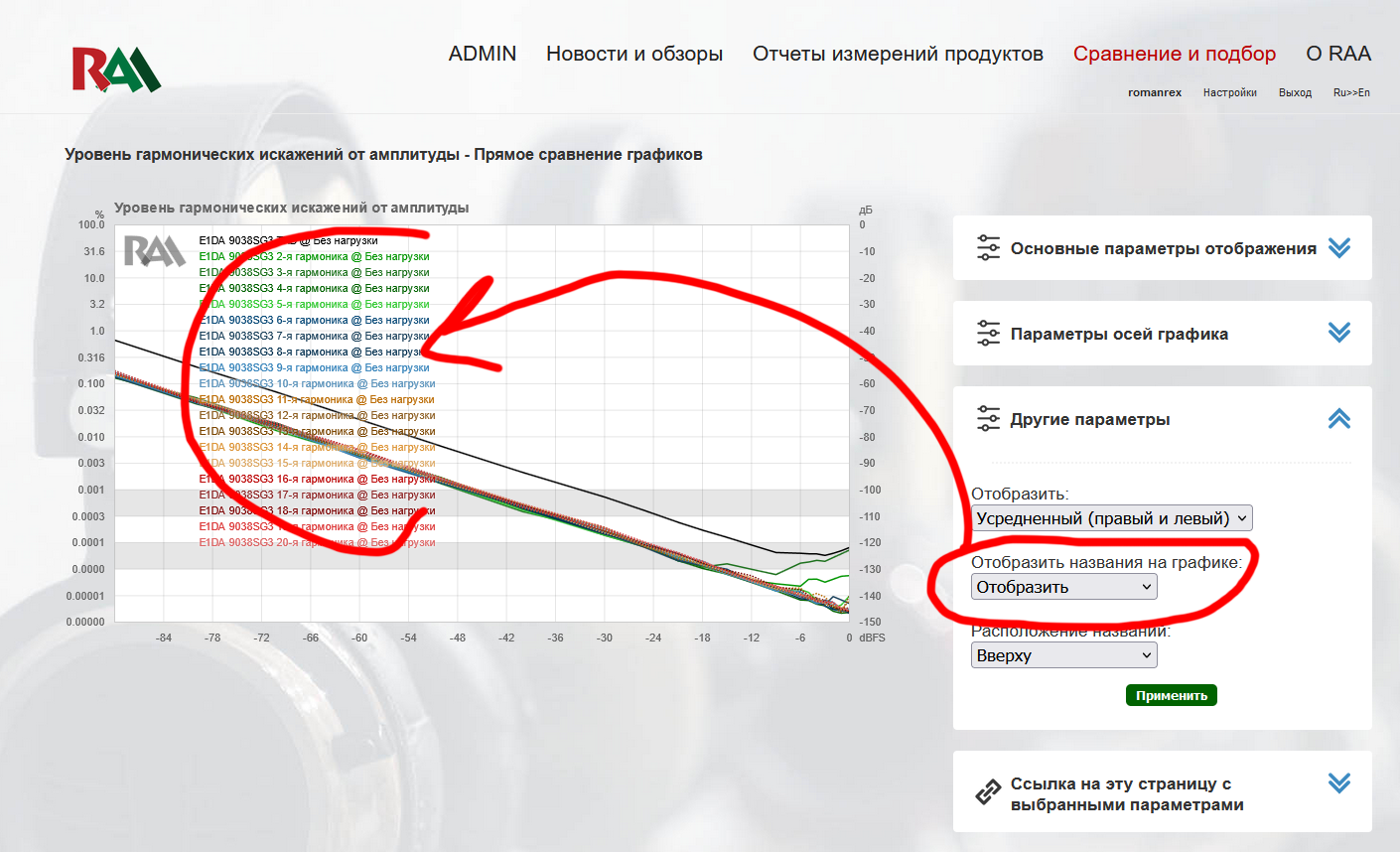The image size is (1400, 852).
Task: Open the Усредненный (правый и левый) dropdown
Action: coord(1111,518)
